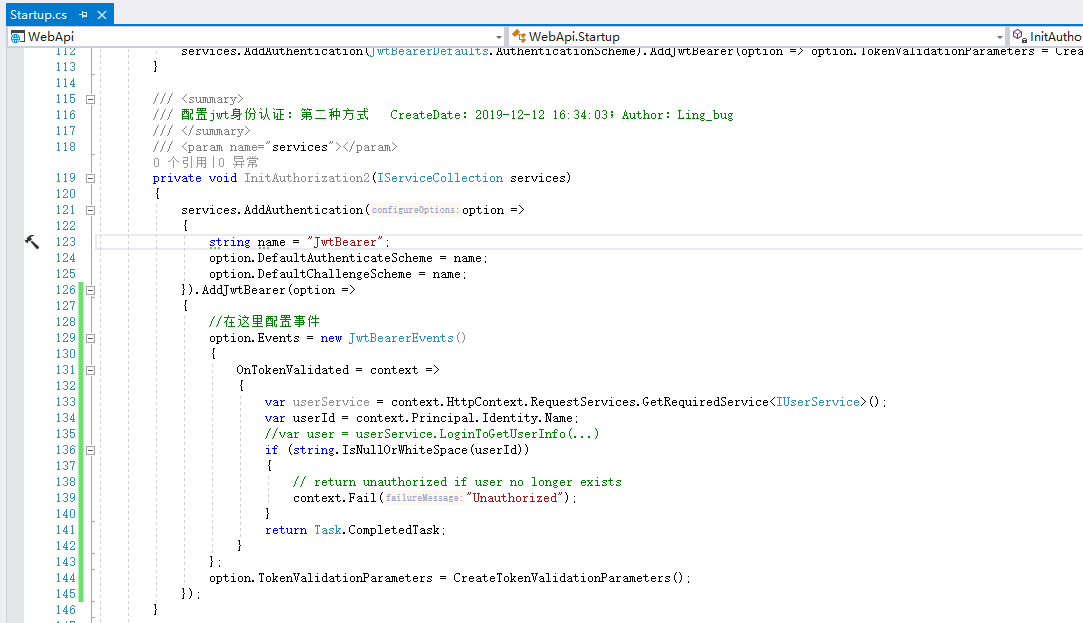Click the userService variable on line 133

pos(331,402)
